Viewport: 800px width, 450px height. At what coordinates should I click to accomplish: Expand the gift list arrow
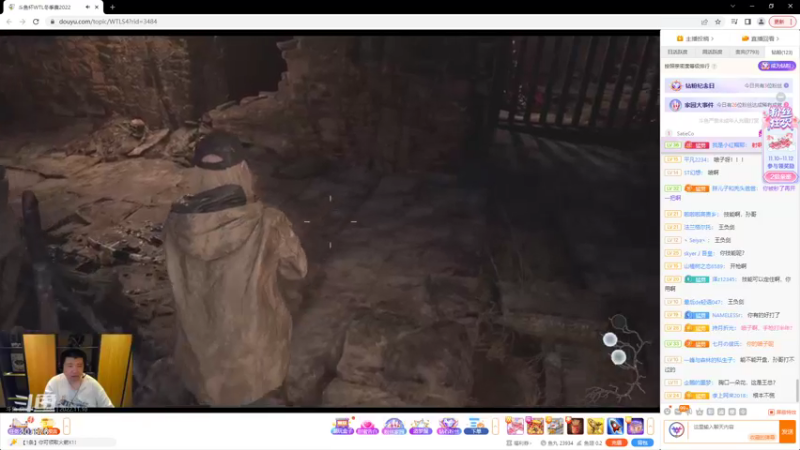pos(651,426)
